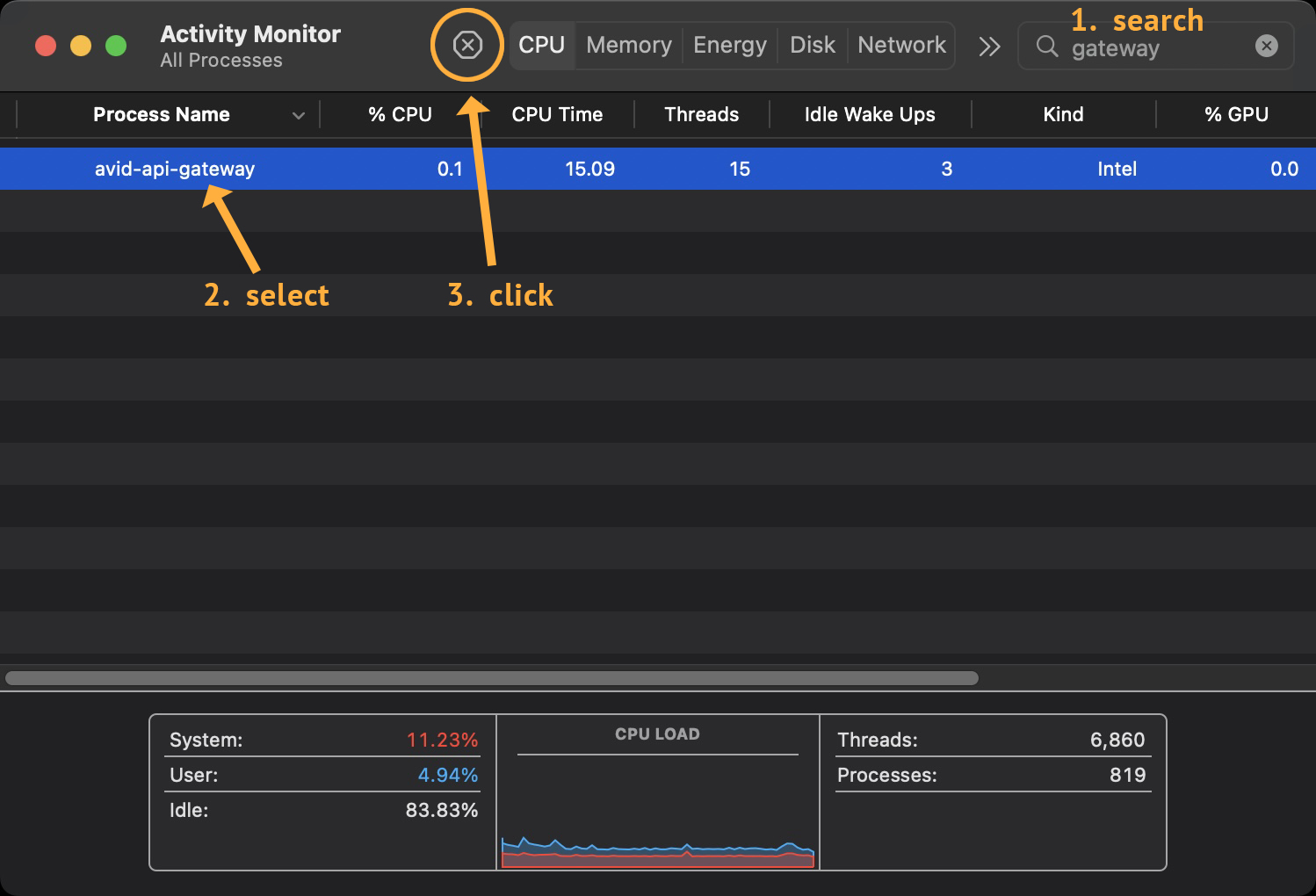The height and width of the screenshot is (896, 1316).
Task: Click the search field containing 'gateway'
Action: click(1155, 46)
